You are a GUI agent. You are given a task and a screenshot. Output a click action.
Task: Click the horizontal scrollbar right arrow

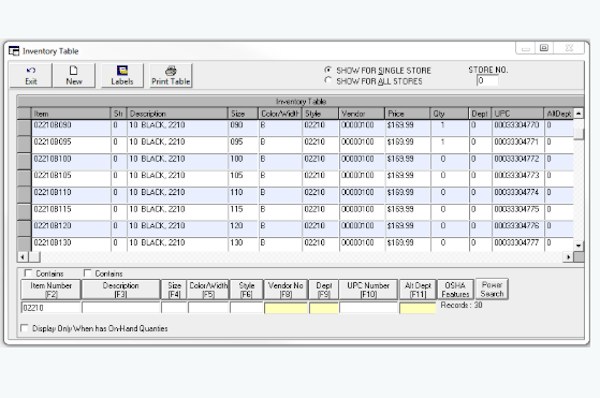click(568, 257)
